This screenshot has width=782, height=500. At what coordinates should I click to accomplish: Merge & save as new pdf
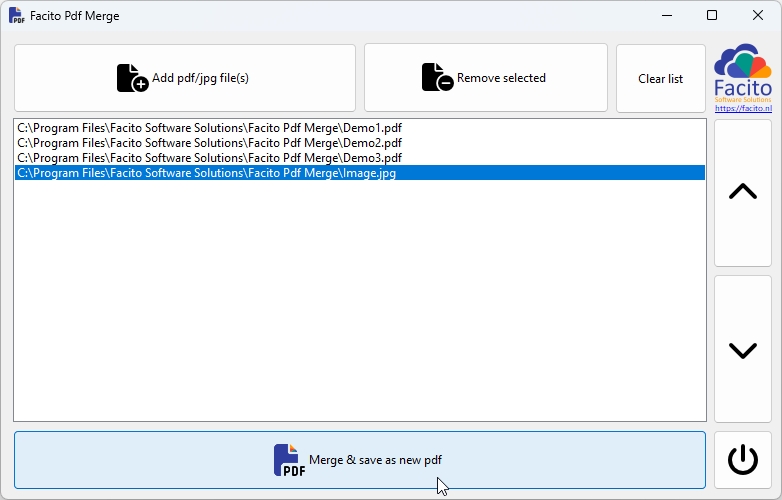point(360,460)
